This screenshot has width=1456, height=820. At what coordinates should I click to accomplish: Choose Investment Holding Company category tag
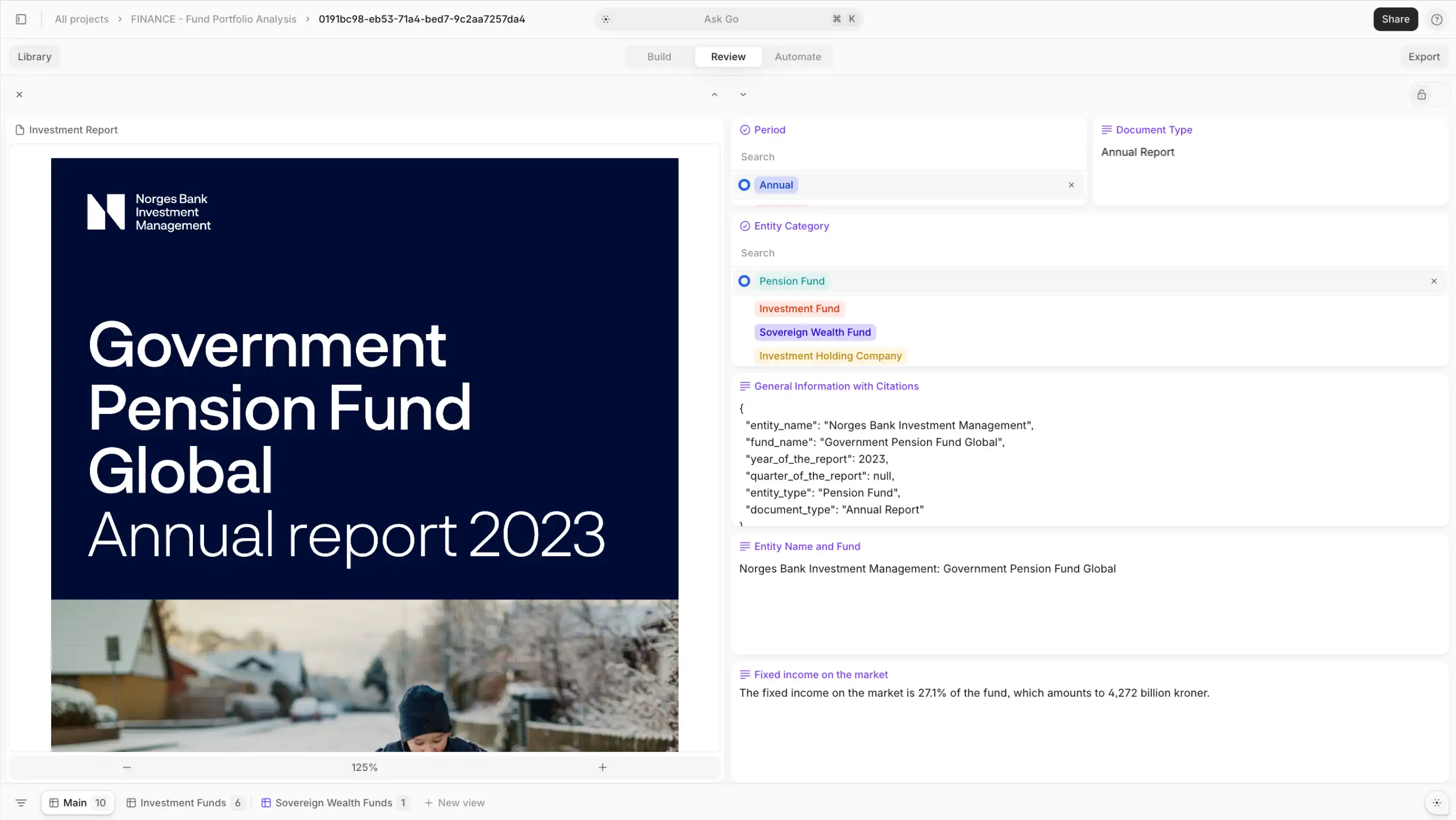[829, 356]
